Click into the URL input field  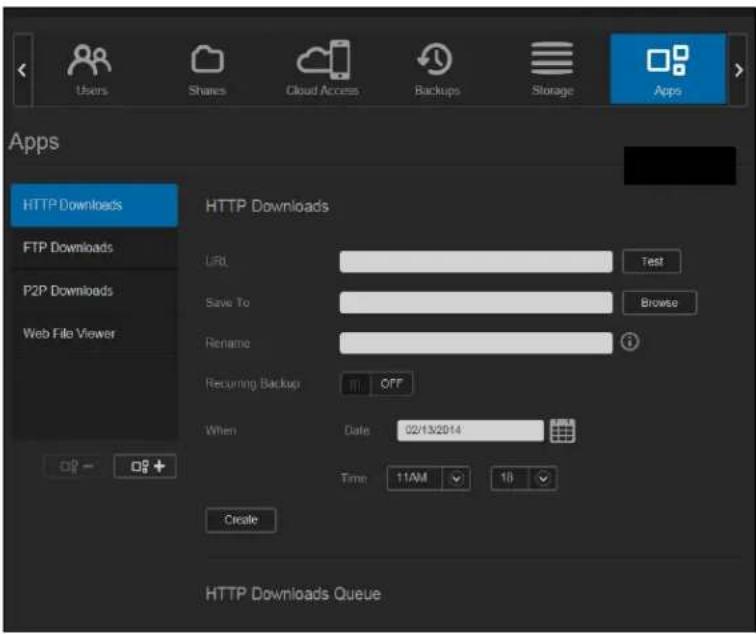tap(476, 261)
